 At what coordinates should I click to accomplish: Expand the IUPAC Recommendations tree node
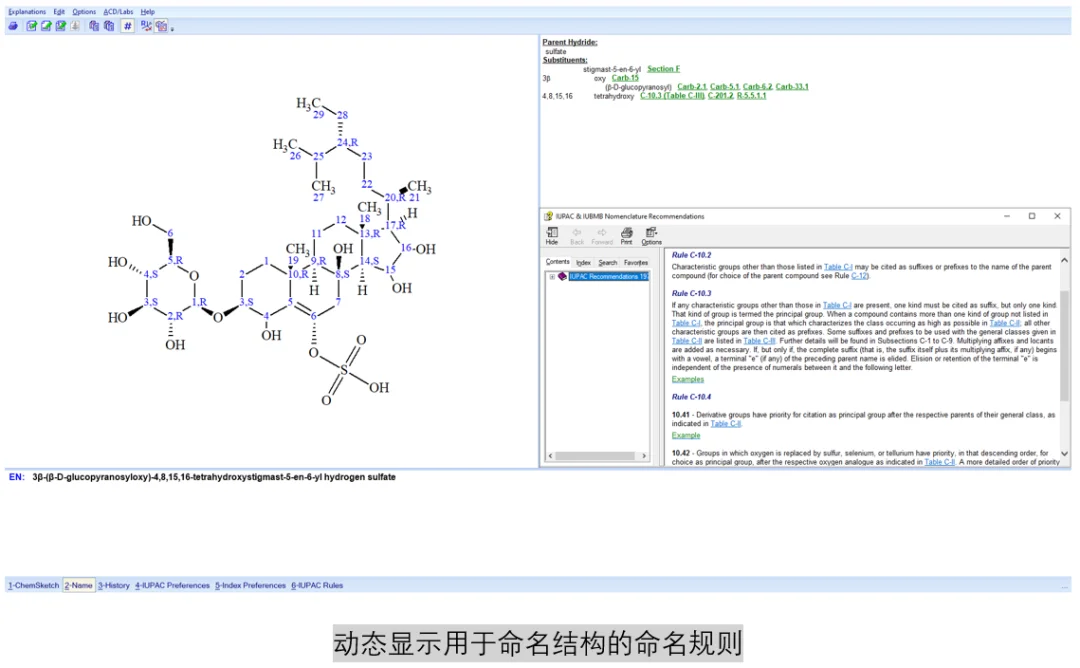coord(552,277)
